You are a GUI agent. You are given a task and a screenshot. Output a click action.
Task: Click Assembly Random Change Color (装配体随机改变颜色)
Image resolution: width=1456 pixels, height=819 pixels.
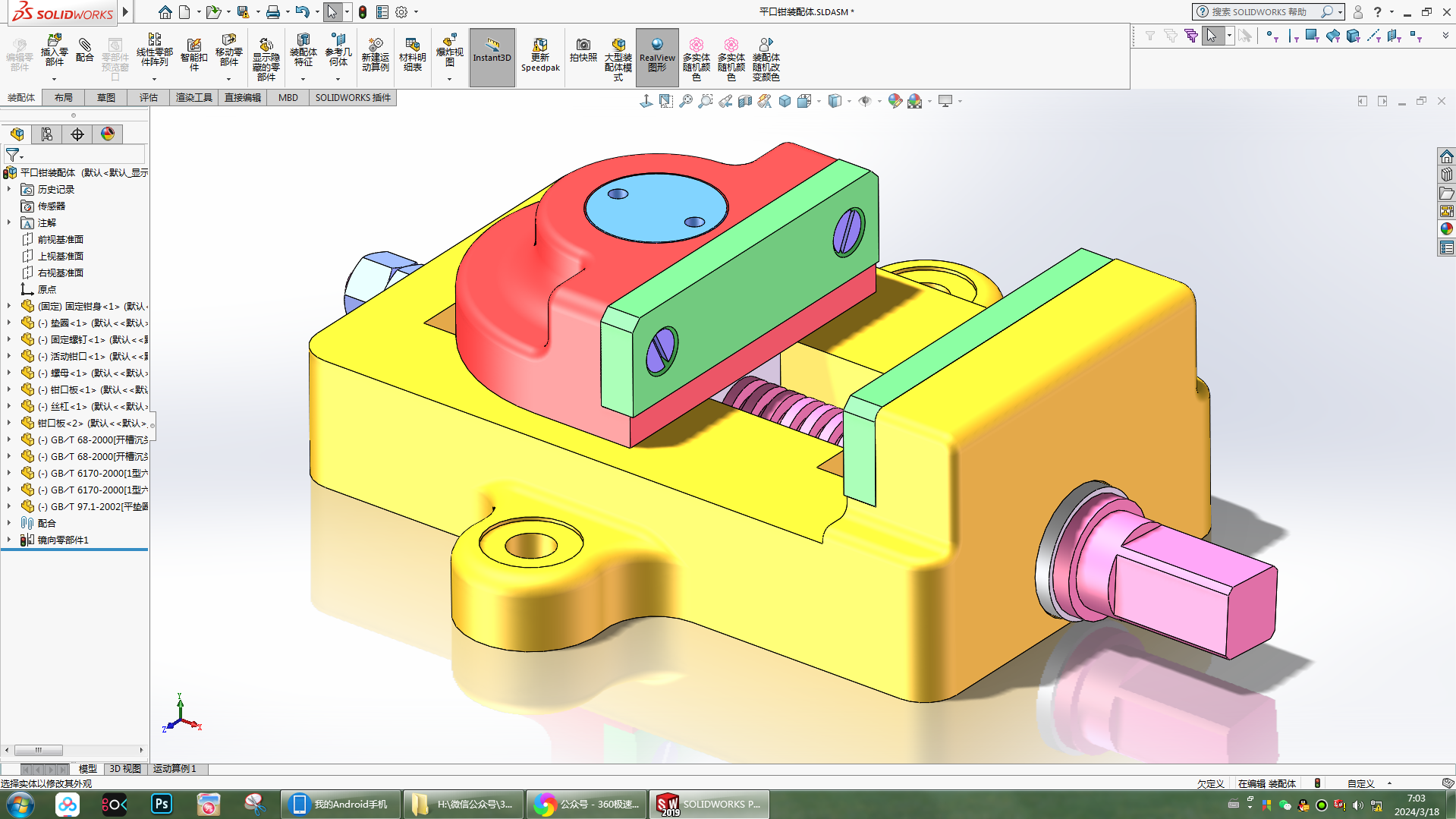point(766,58)
